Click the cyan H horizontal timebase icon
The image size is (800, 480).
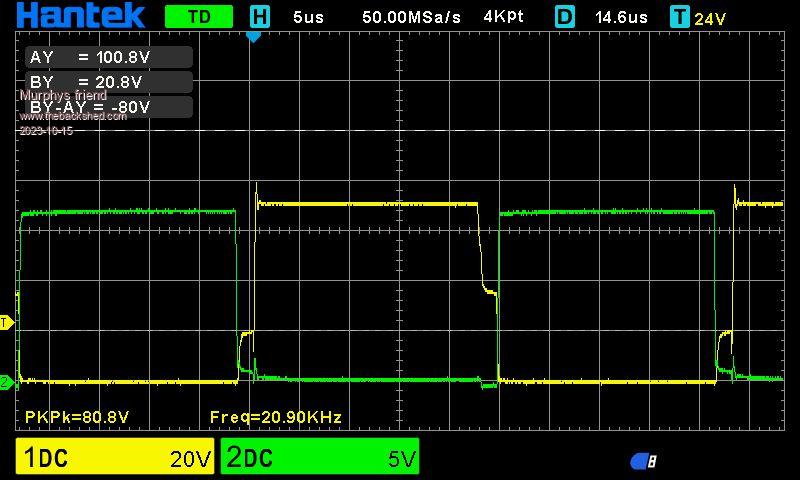(260, 17)
